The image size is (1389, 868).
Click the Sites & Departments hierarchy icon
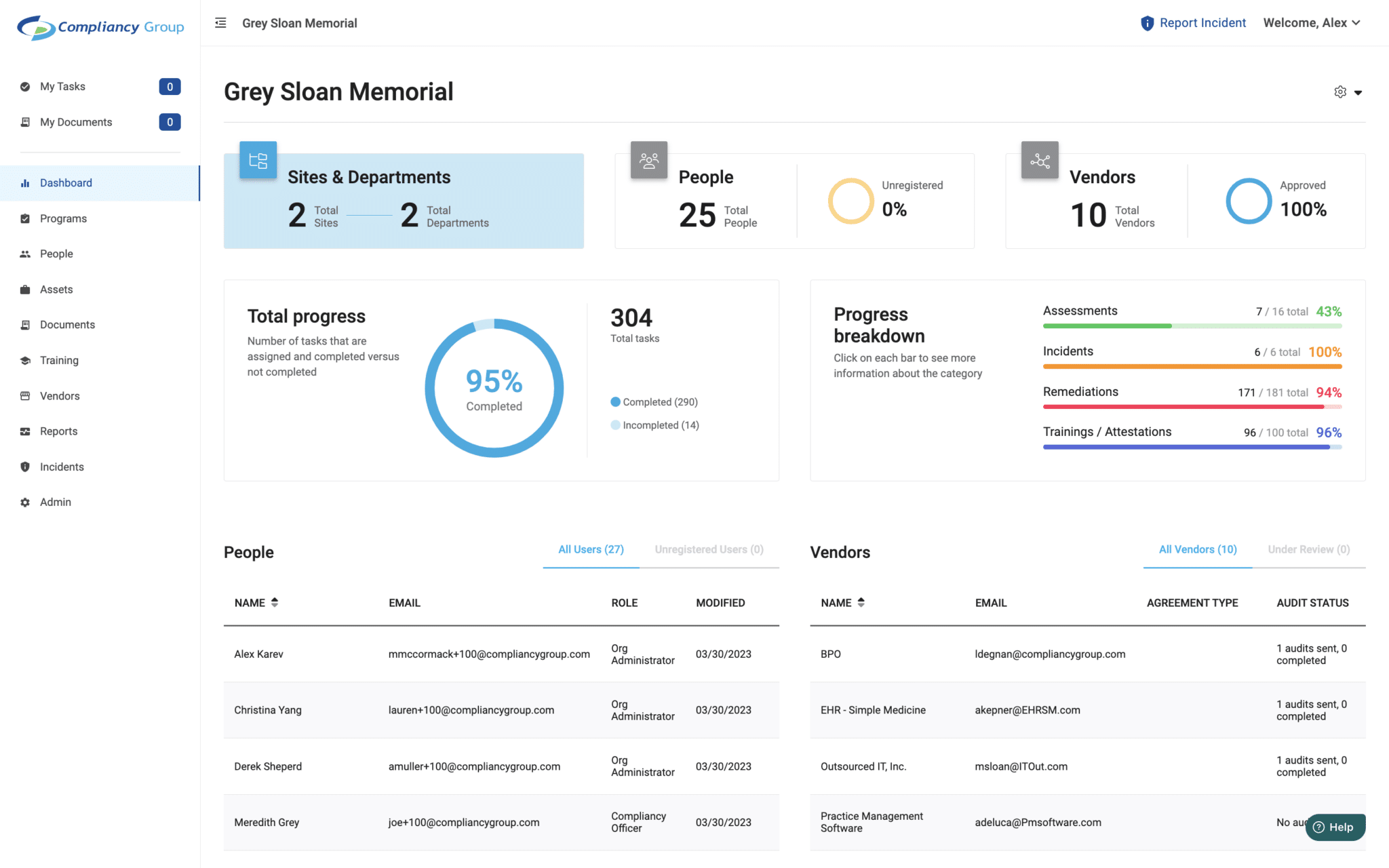[x=258, y=161]
